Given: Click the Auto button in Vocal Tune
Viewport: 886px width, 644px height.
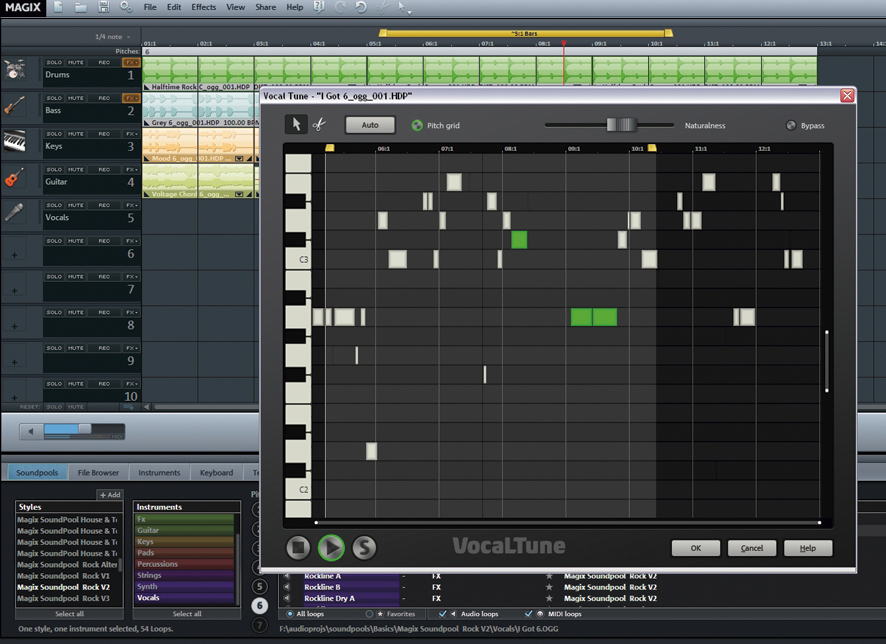Looking at the screenshot, I should pos(370,125).
